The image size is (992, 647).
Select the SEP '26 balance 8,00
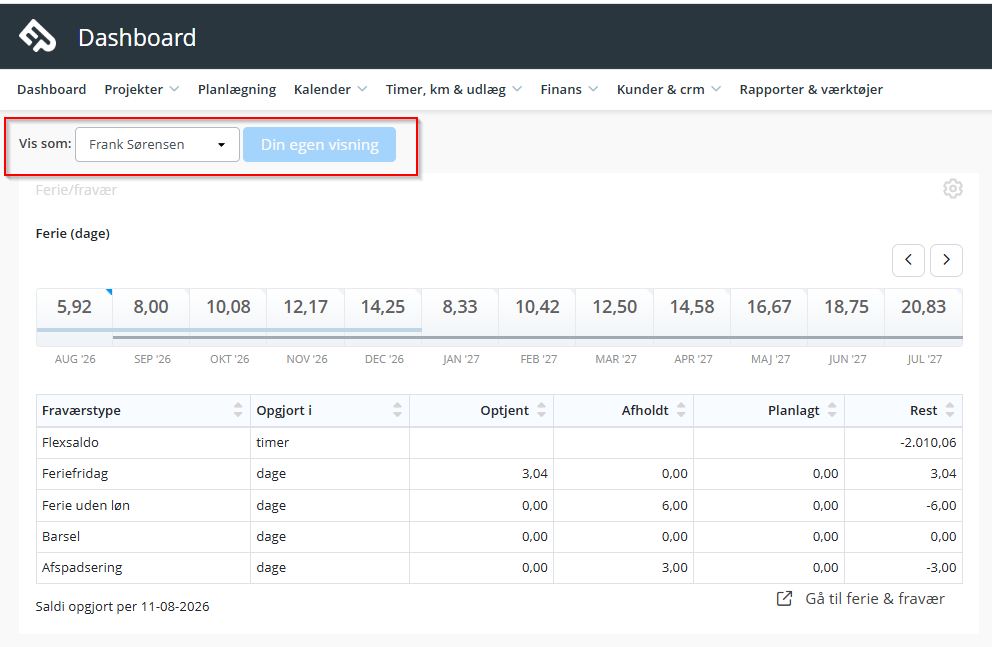tap(151, 307)
